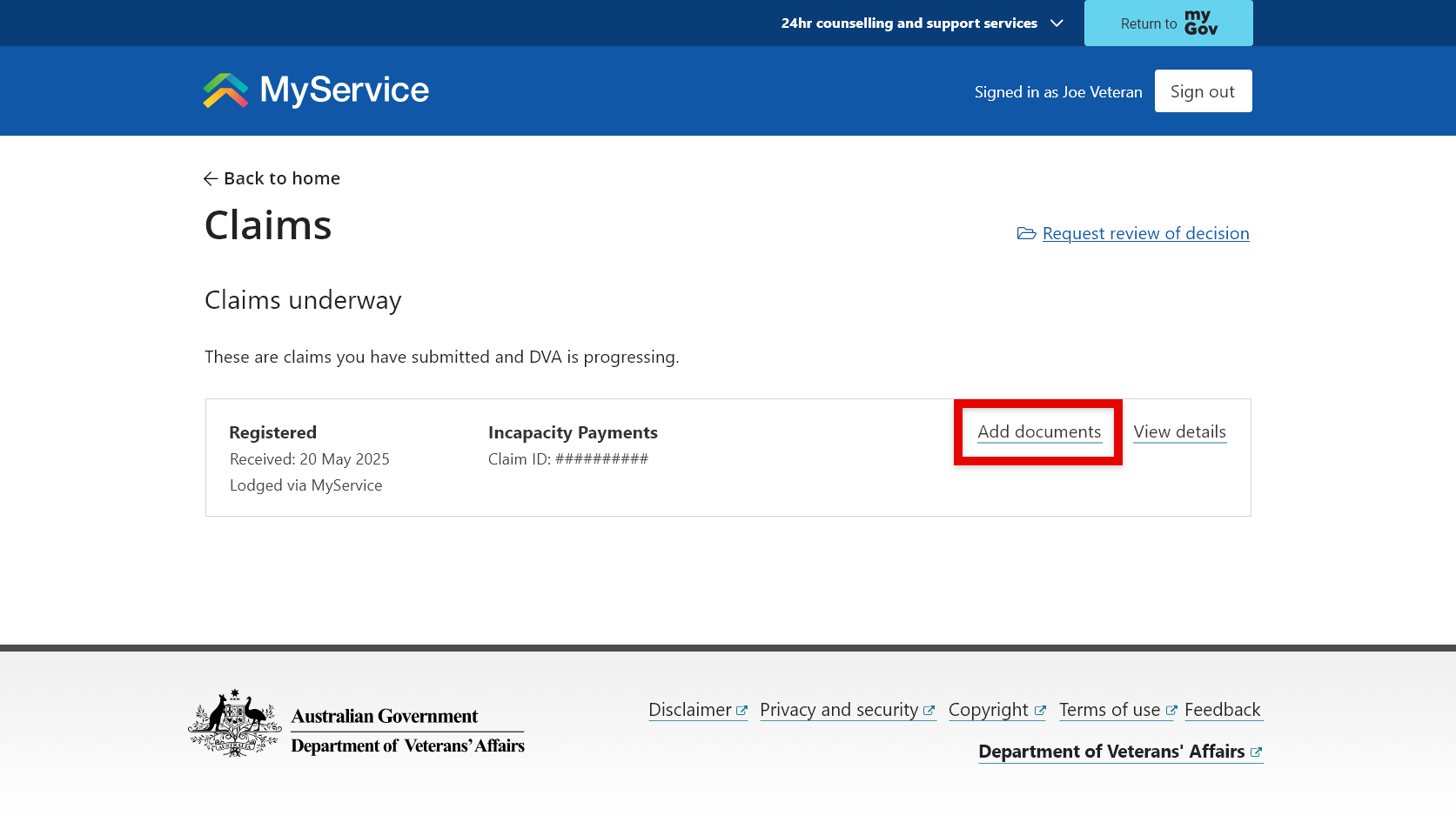This screenshot has height=829, width=1456.
Task: Click the MyService colourful logo icon
Action: click(x=225, y=90)
